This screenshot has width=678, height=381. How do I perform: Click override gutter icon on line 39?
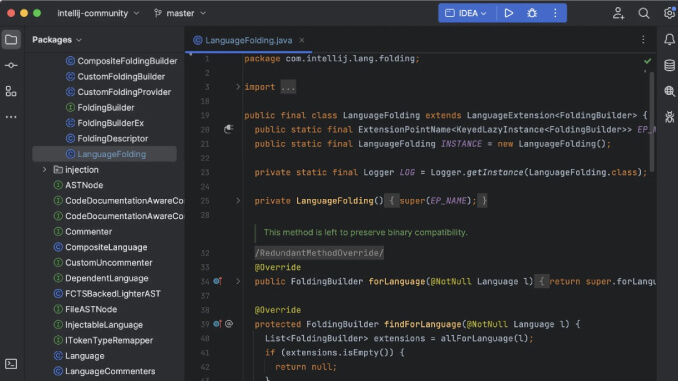coord(217,324)
